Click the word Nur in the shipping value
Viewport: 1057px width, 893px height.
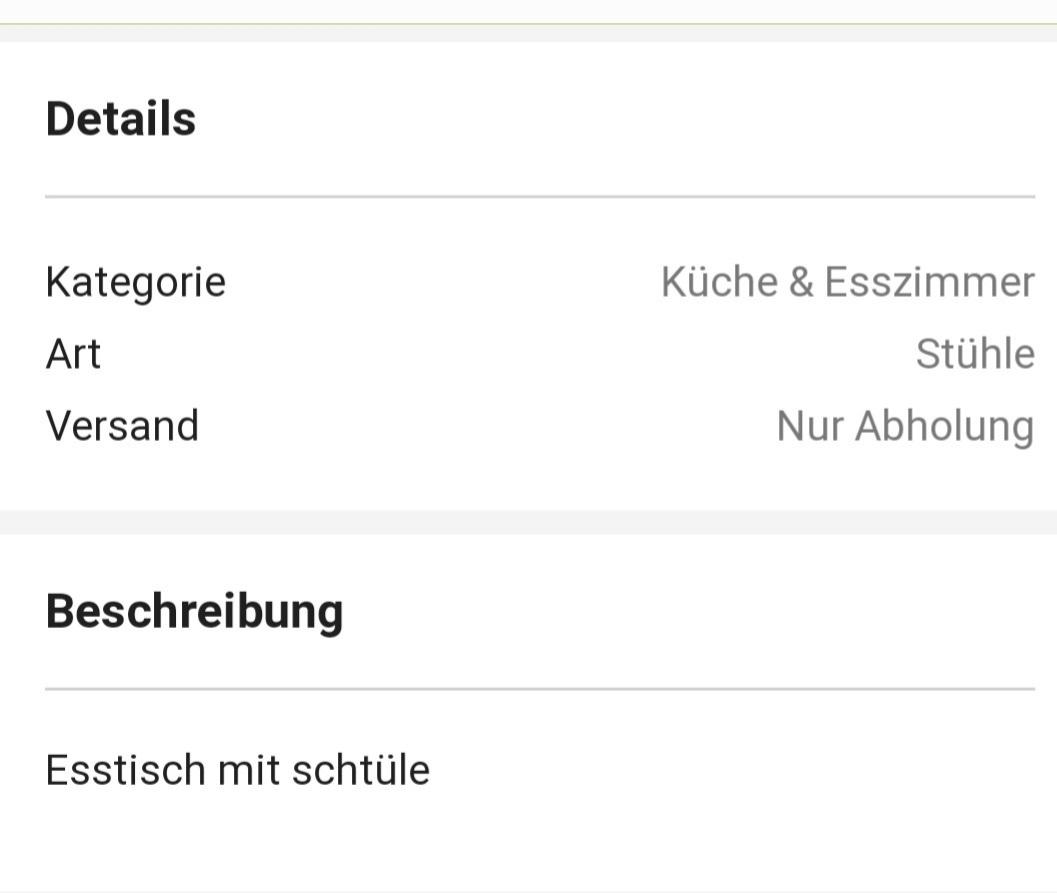pyautogui.click(x=809, y=426)
